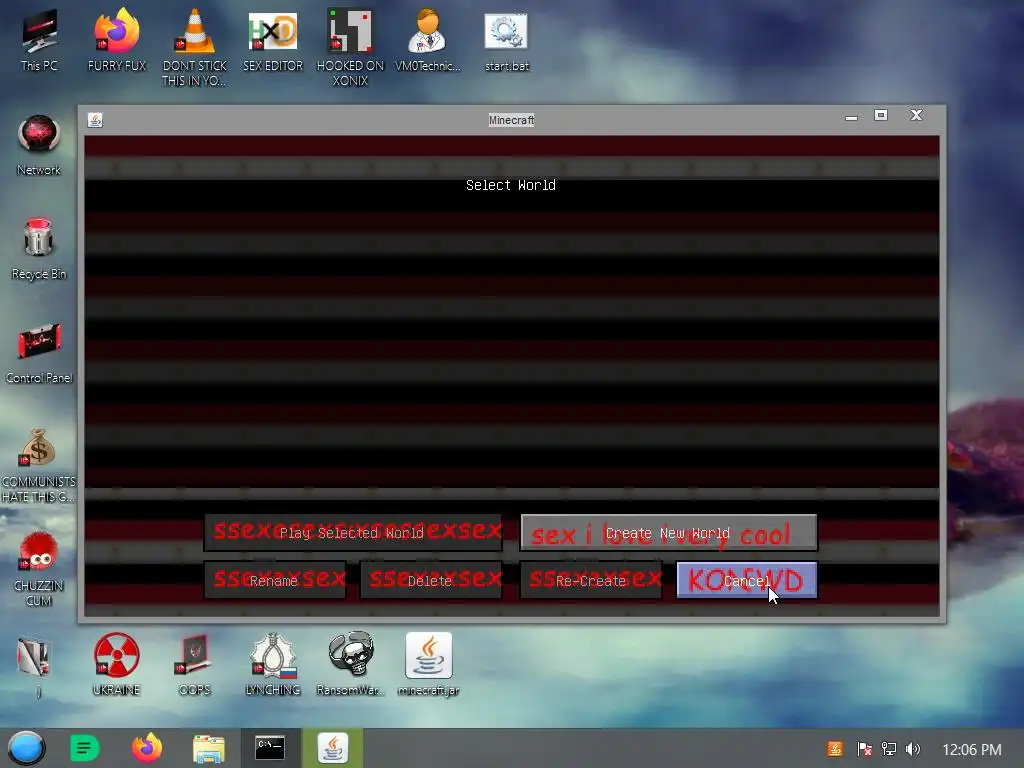
Task: Minimize the Minecraft window
Action: (851, 118)
